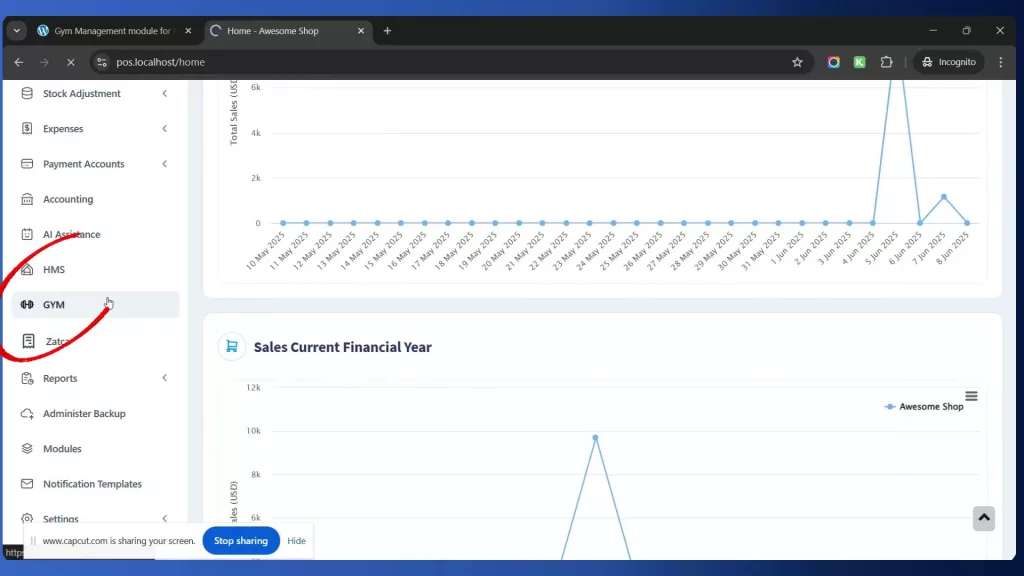This screenshot has width=1024, height=576.
Task: Open the Notification Templates menu item
Action: [95, 484]
